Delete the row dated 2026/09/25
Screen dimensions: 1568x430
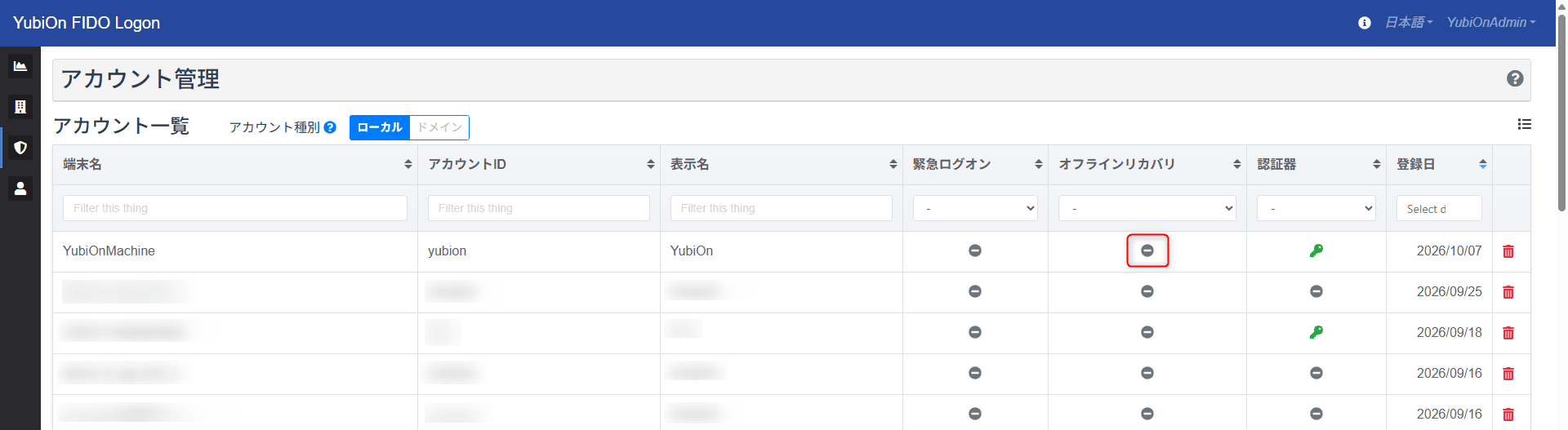[x=1508, y=292]
